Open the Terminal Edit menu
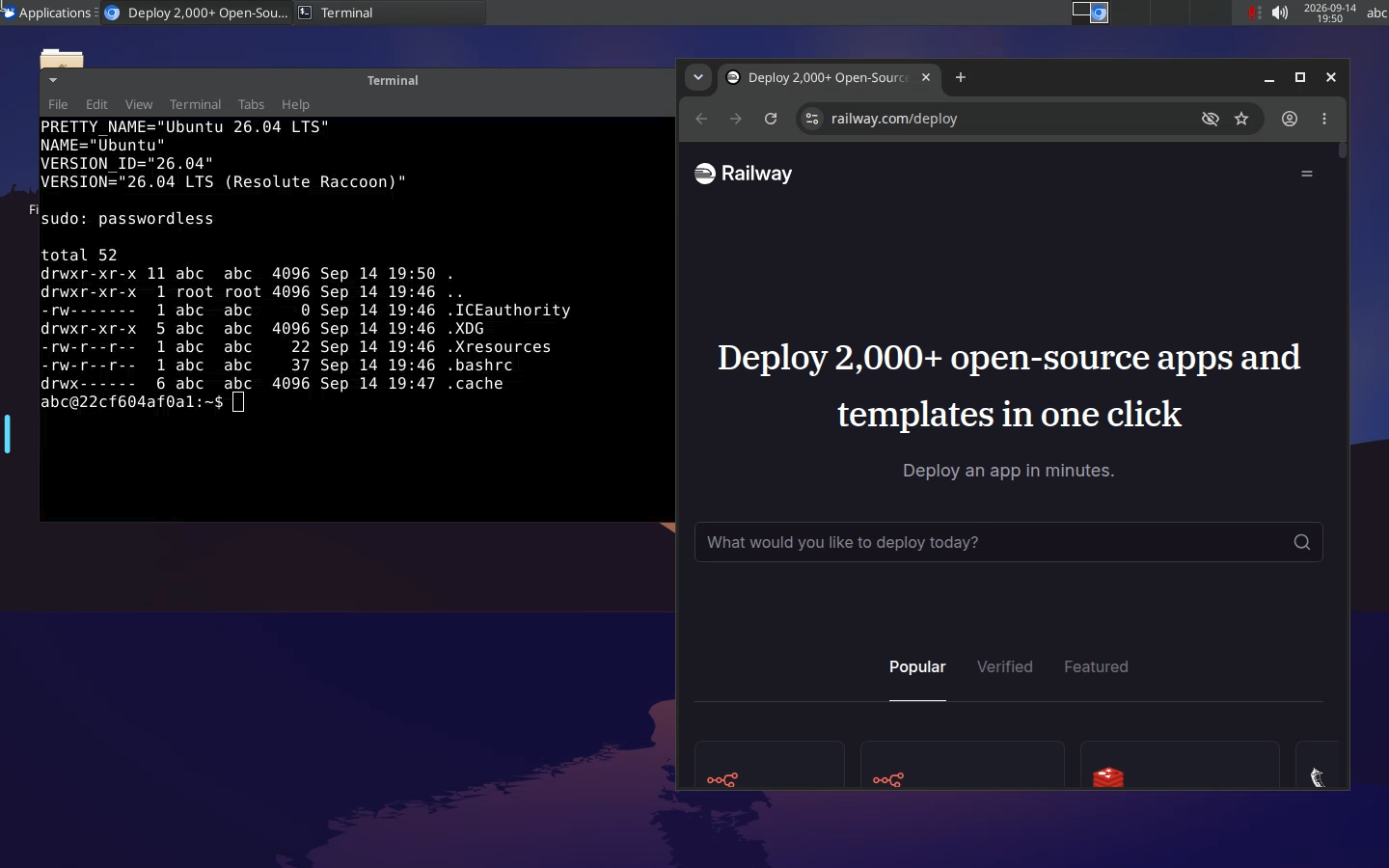1389x868 pixels. point(96,104)
